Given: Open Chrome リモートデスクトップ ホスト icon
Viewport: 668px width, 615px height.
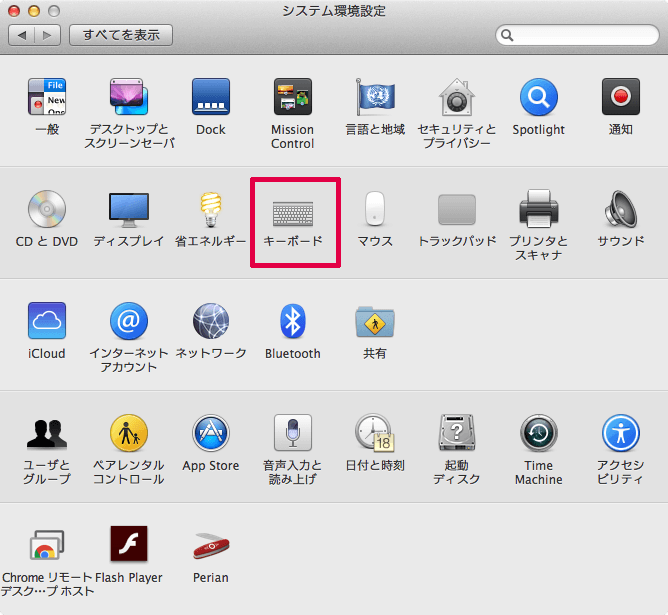Looking at the screenshot, I should pos(47,545).
